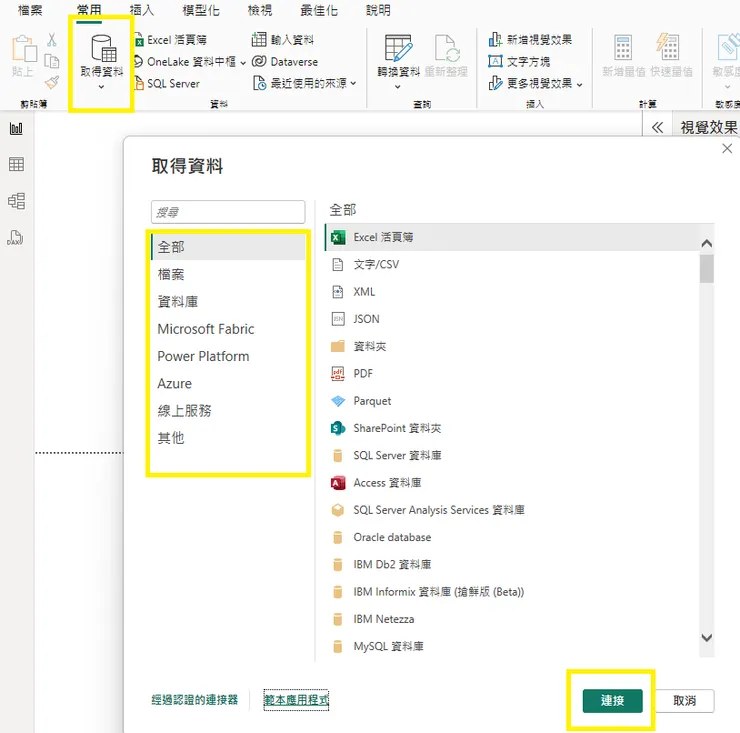Open the 模型化 ribbon tab
Screen dimensions: 740x733
click(x=201, y=10)
